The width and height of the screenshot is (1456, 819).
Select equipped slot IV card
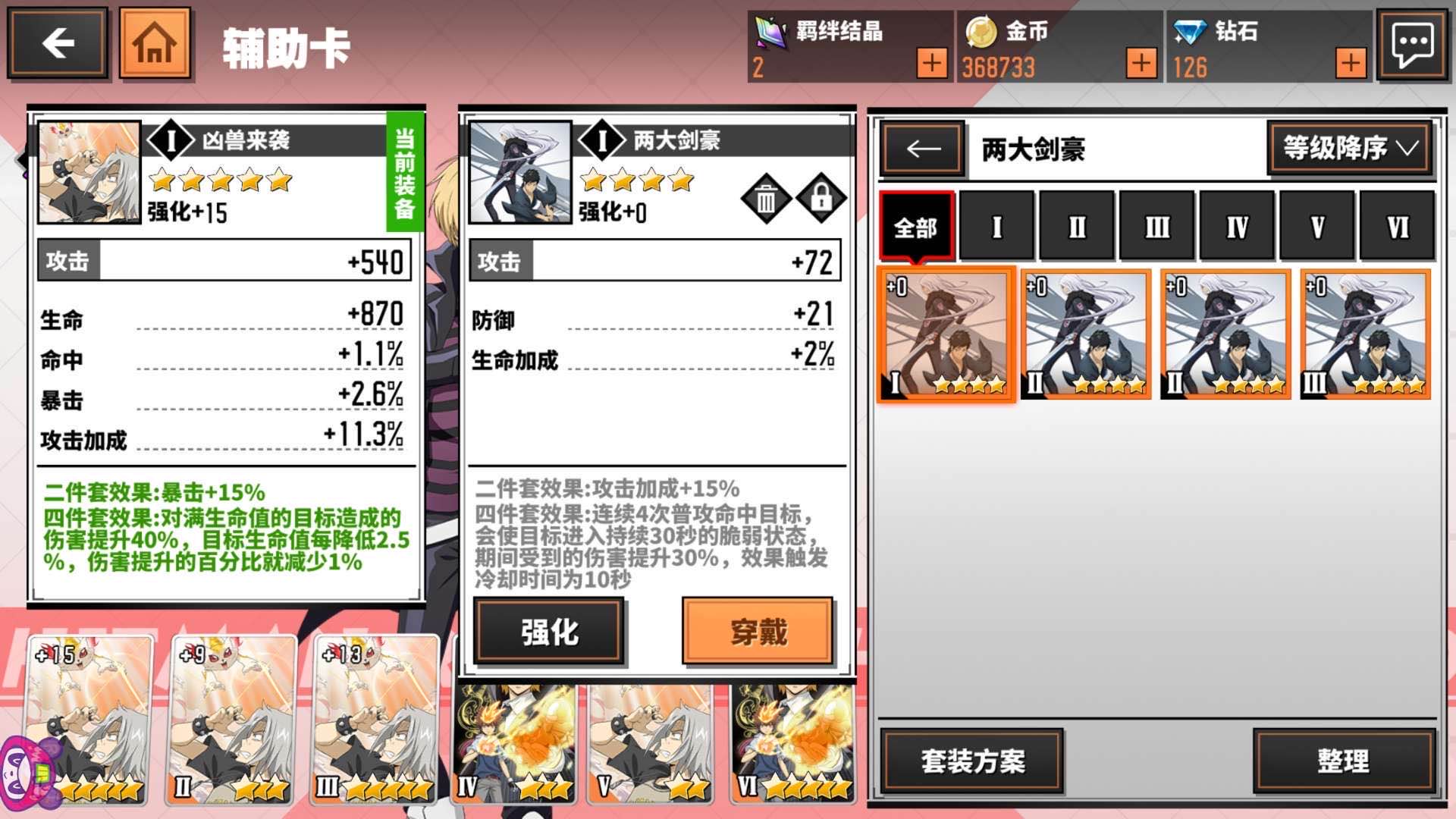pos(515,743)
